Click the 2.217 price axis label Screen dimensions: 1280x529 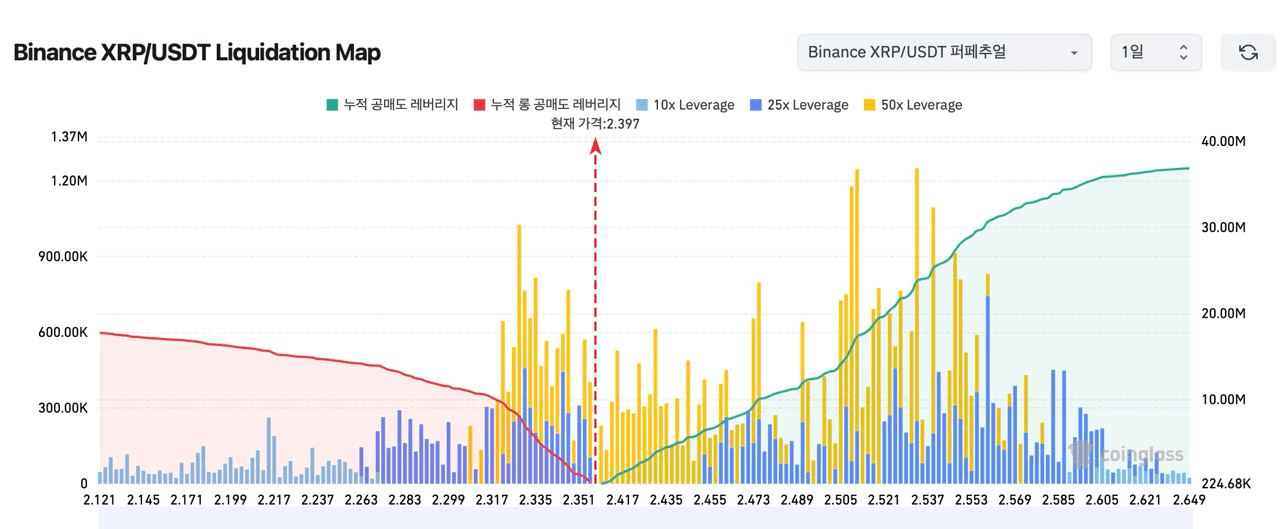tap(274, 500)
